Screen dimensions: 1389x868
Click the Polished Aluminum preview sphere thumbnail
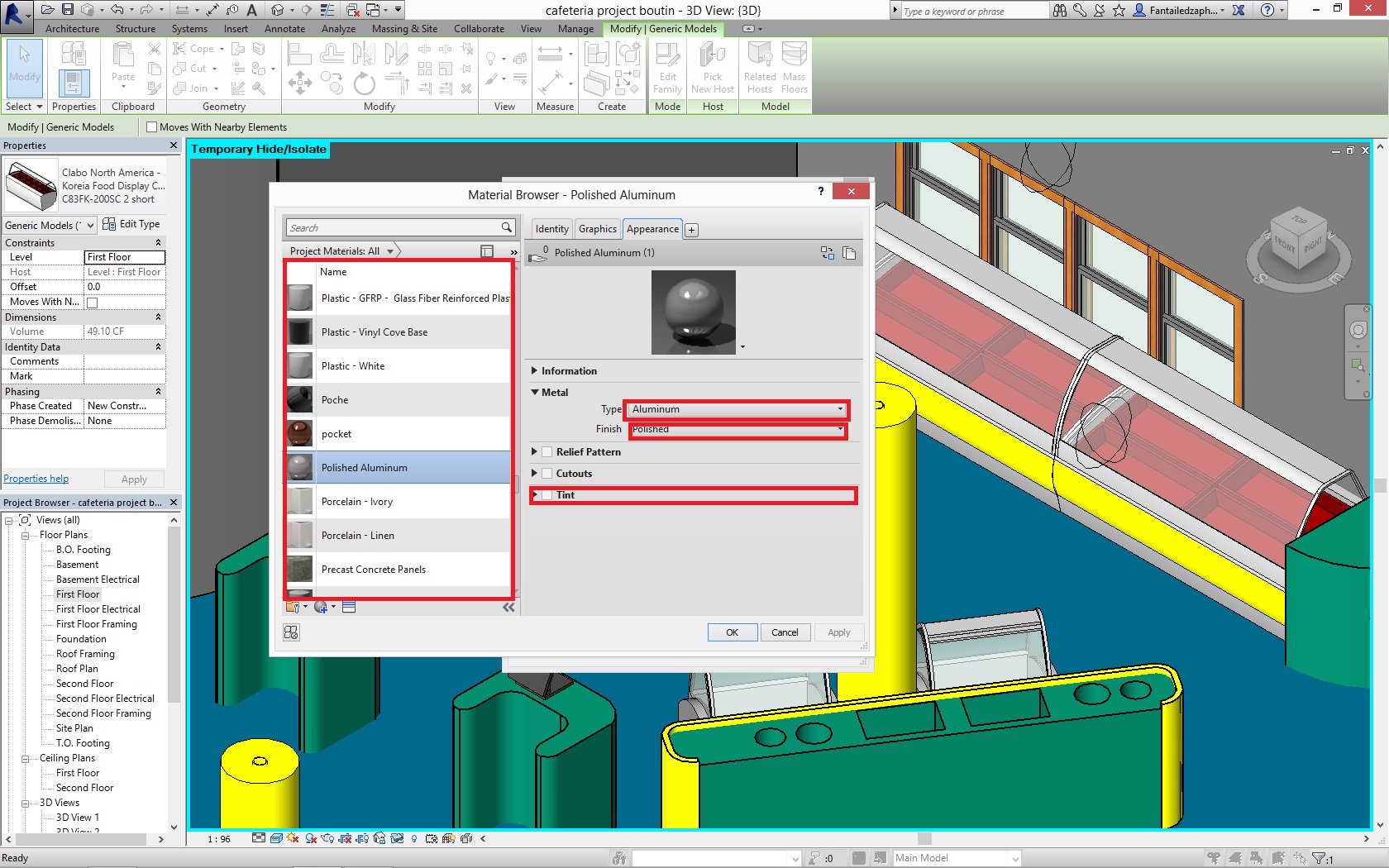click(694, 312)
